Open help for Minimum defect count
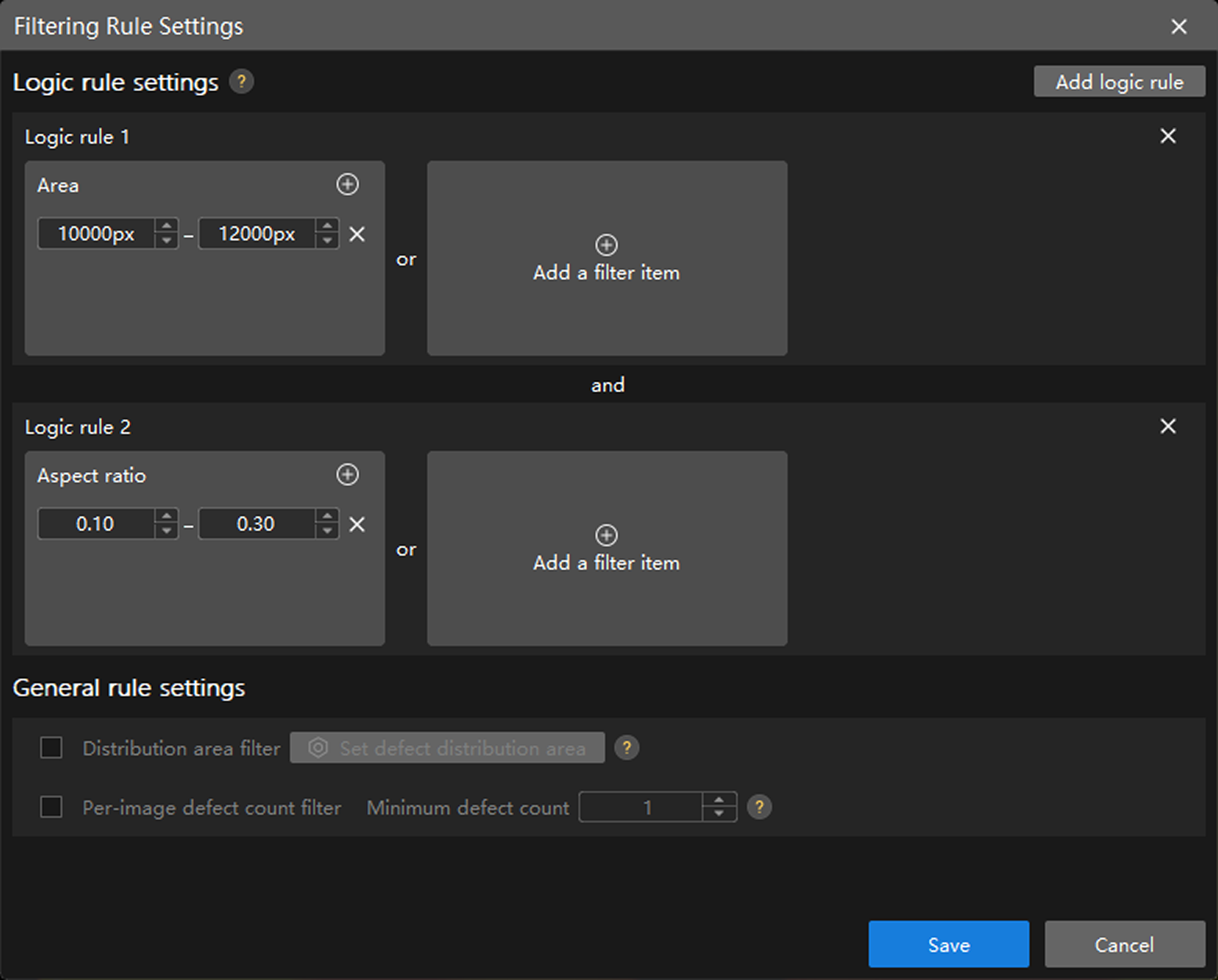 tap(759, 807)
